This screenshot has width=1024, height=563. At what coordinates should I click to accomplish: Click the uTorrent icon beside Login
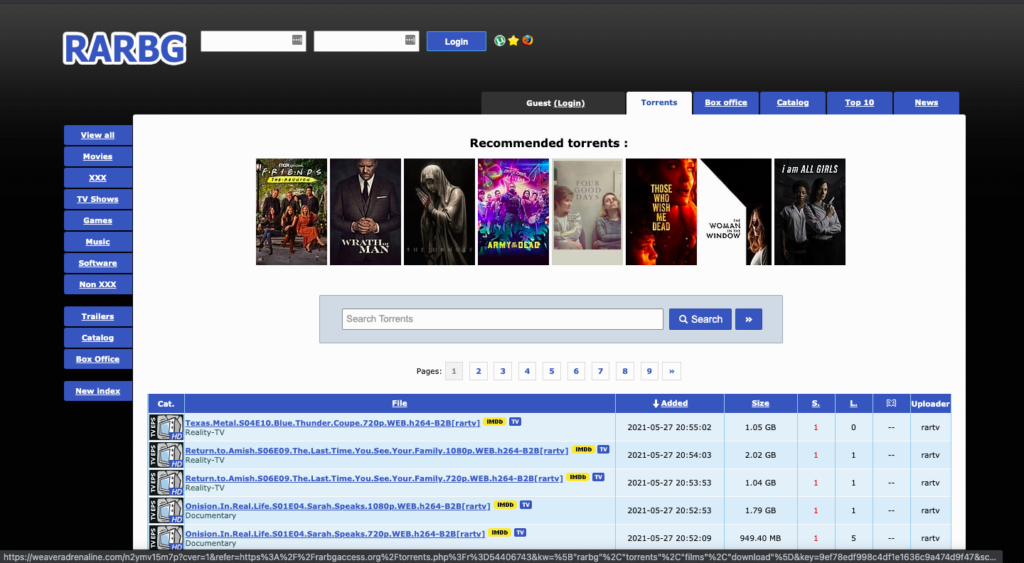(500, 41)
